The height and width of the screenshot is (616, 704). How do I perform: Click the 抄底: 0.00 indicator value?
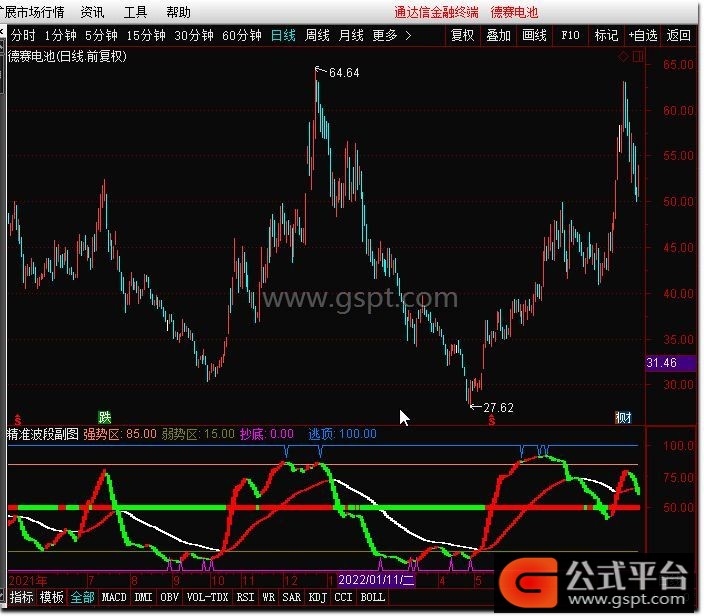coord(267,434)
